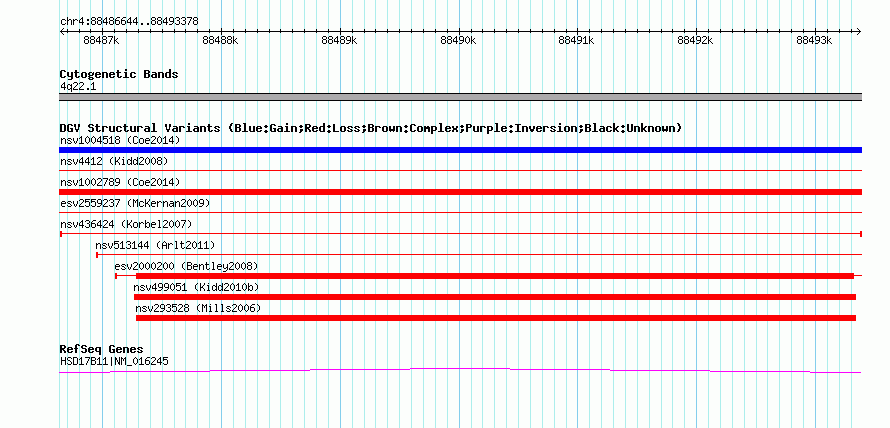Open variant nsv513144 (Arlt2011) label

(x=155, y=245)
